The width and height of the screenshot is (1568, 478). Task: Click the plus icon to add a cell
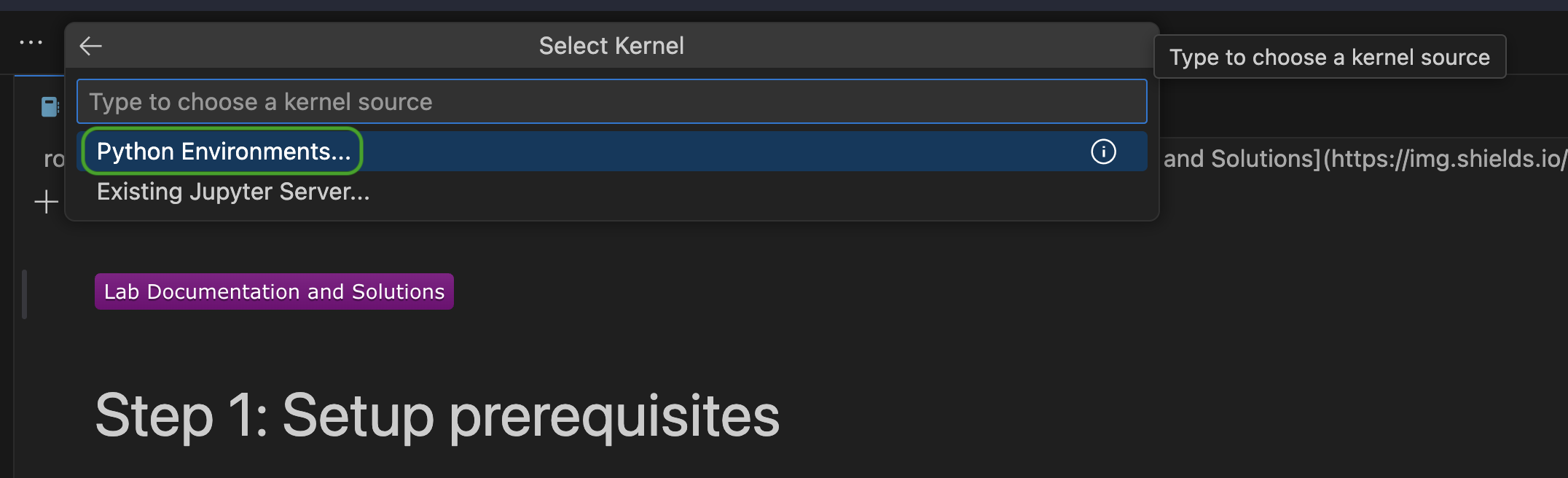pos(47,202)
